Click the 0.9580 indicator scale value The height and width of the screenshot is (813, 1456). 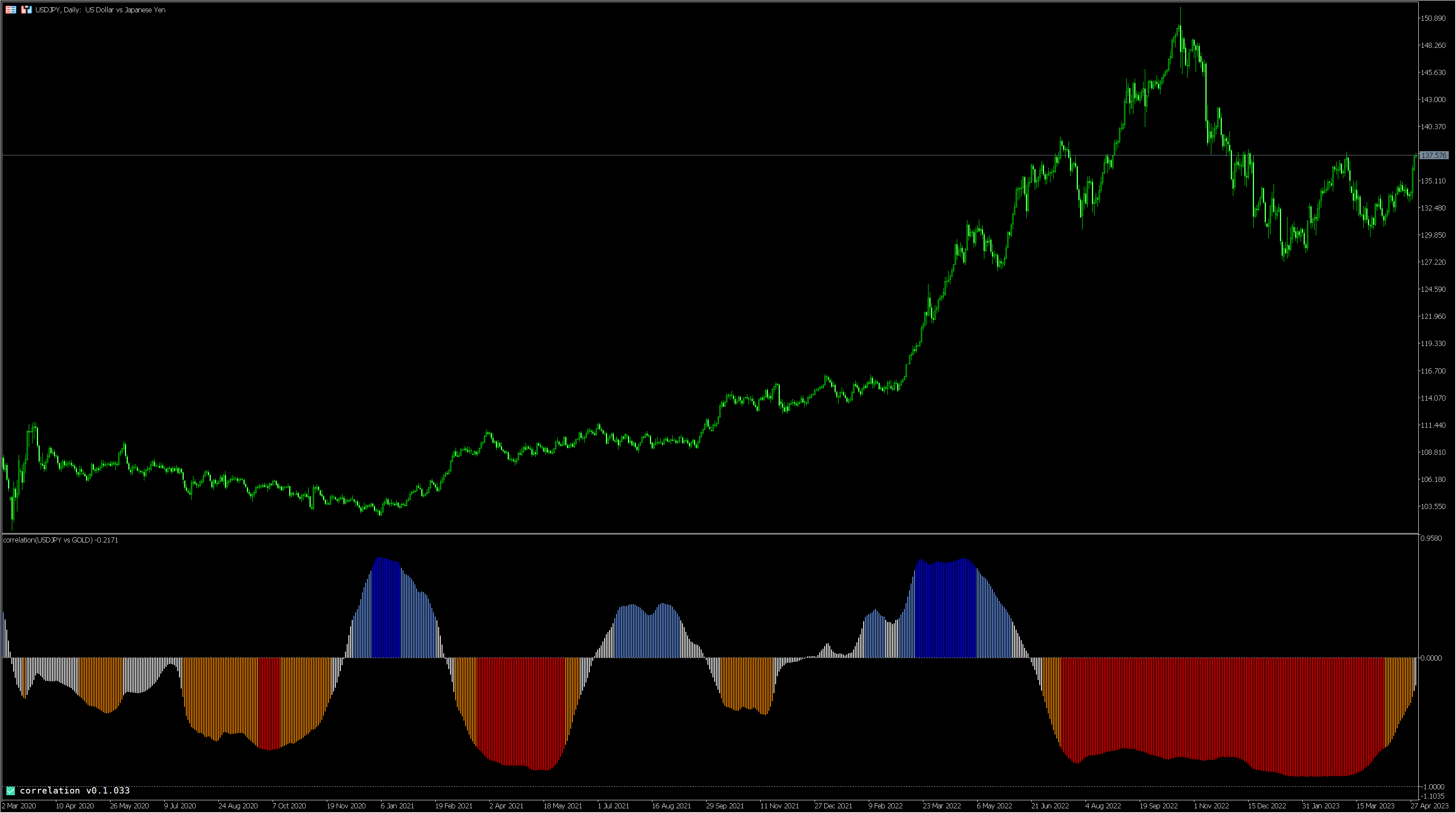click(1432, 538)
